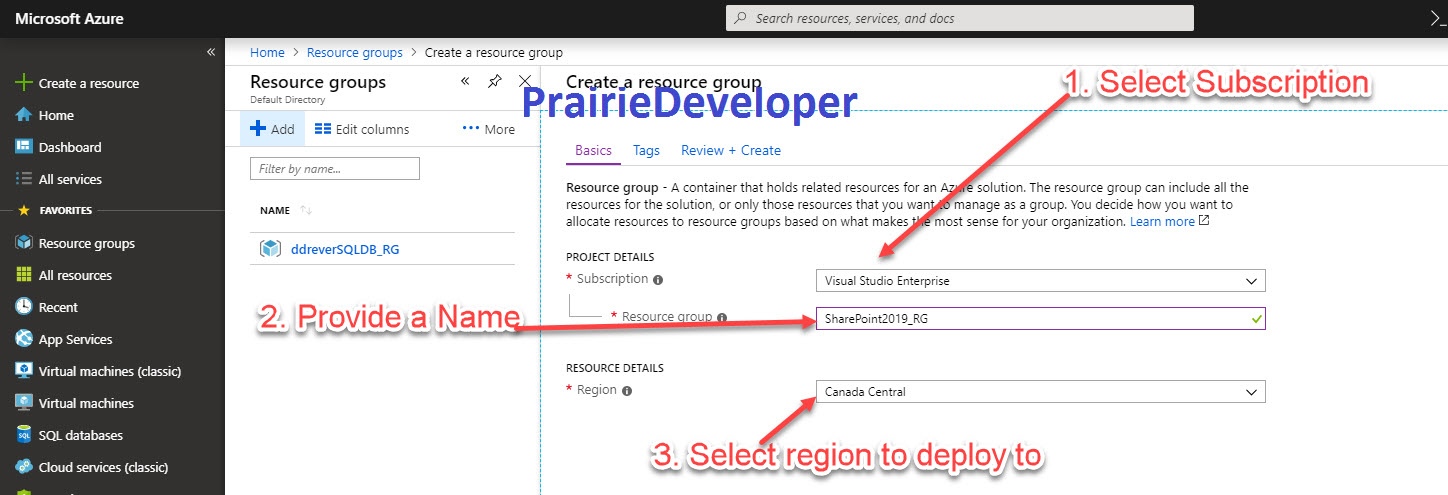Click the FAVORITES star heading
The height and width of the screenshot is (495, 1448).
pos(55,211)
